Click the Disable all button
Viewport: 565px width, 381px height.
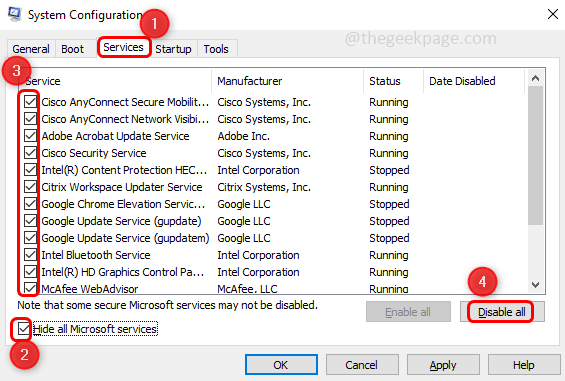(502, 312)
